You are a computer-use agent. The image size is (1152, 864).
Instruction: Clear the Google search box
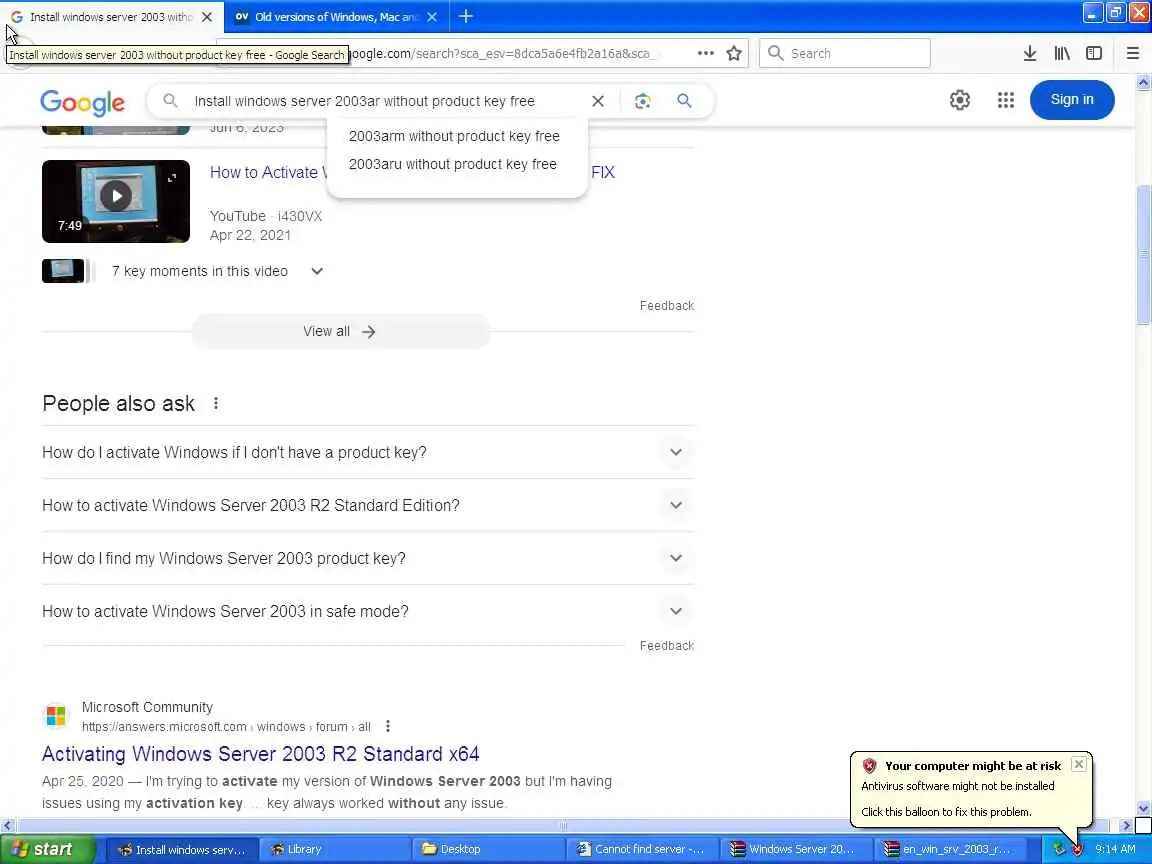598,101
